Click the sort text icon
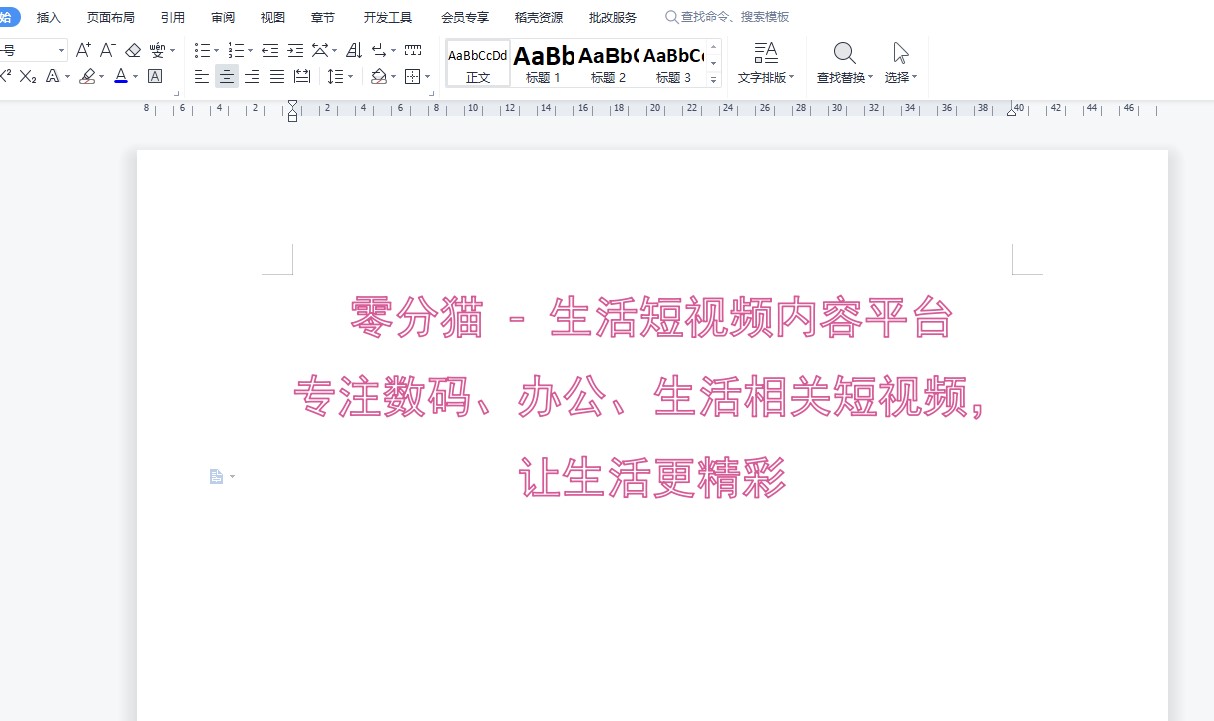1214x721 pixels. tap(353, 50)
